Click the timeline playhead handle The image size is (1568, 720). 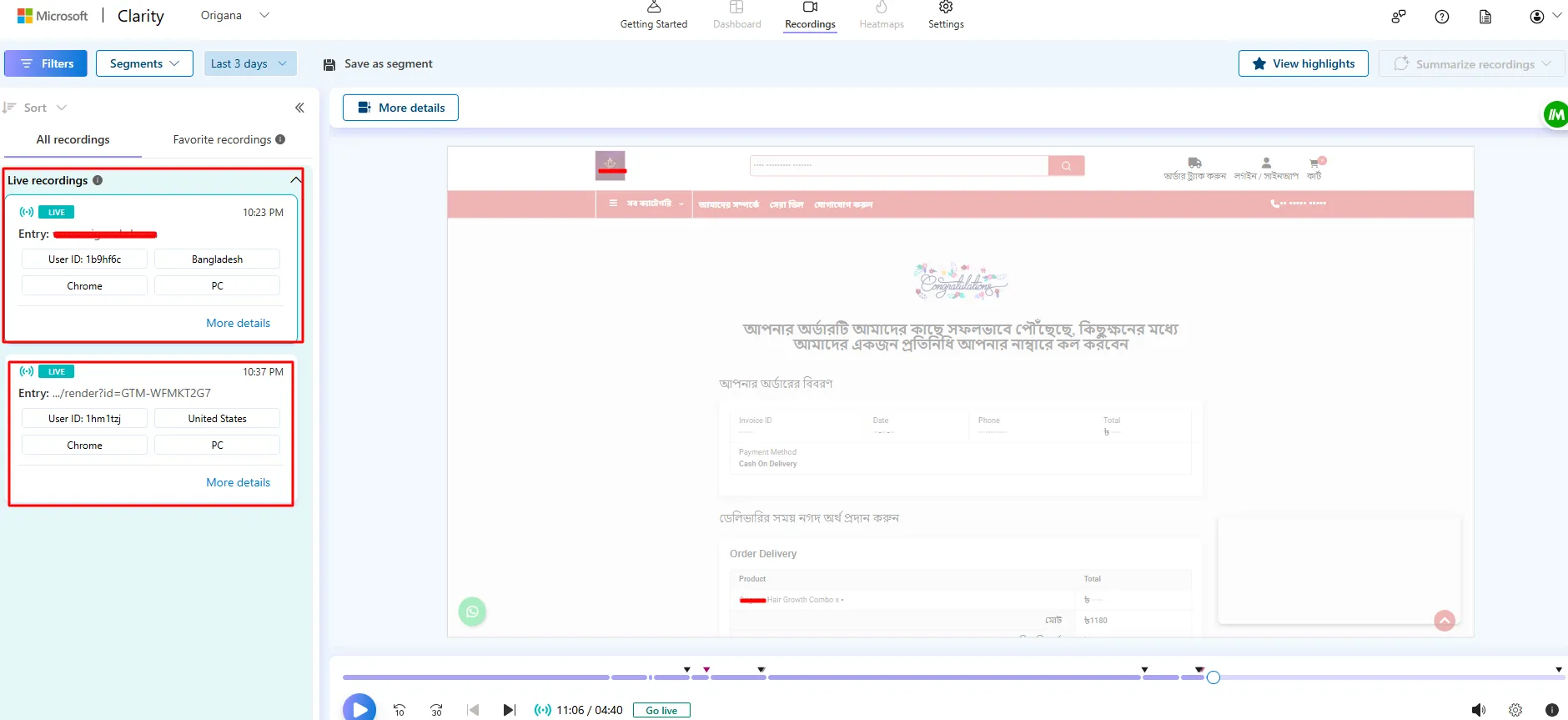tap(1214, 677)
